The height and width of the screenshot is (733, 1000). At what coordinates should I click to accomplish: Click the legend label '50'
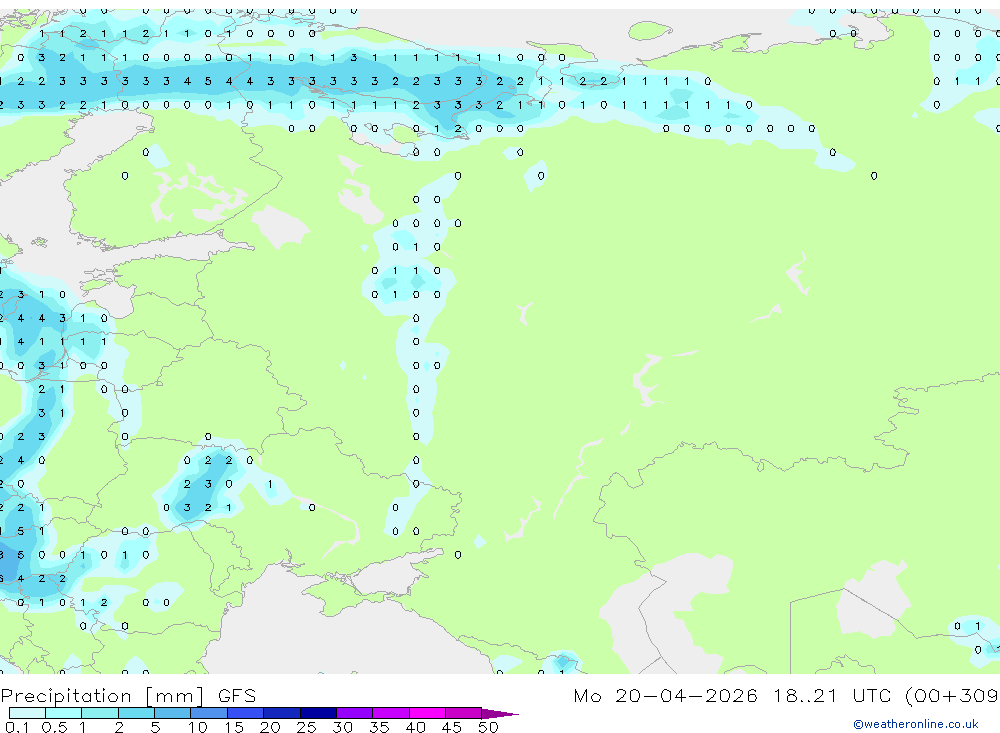pos(488,727)
